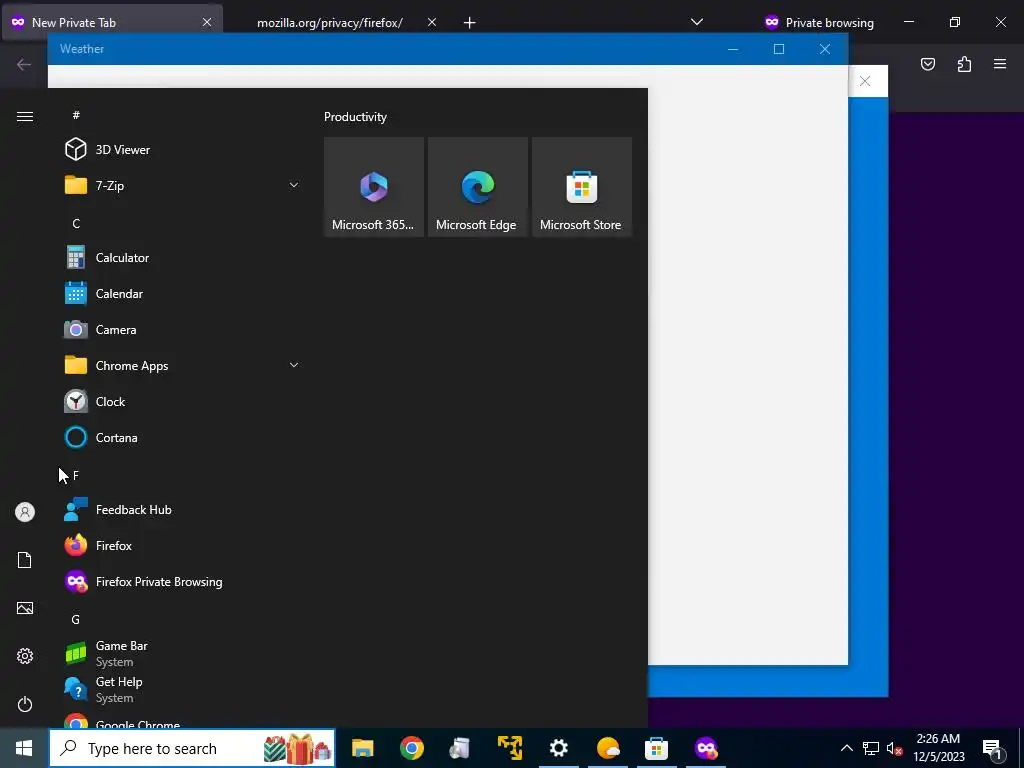Open Microsoft Store from the taskbar
Screen dimensions: 1024x768
tap(656, 748)
